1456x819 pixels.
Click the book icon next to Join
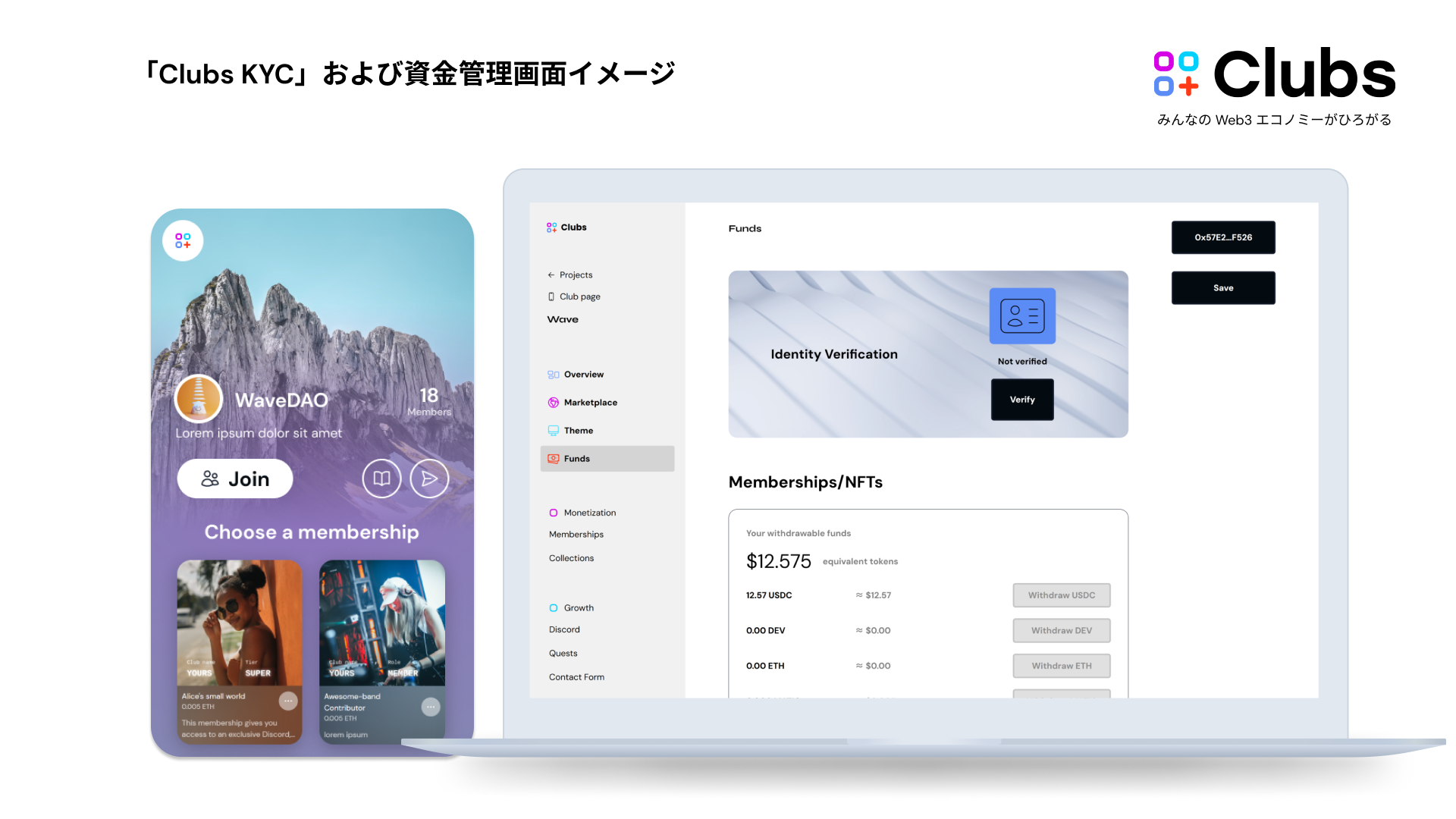click(x=381, y=479)
